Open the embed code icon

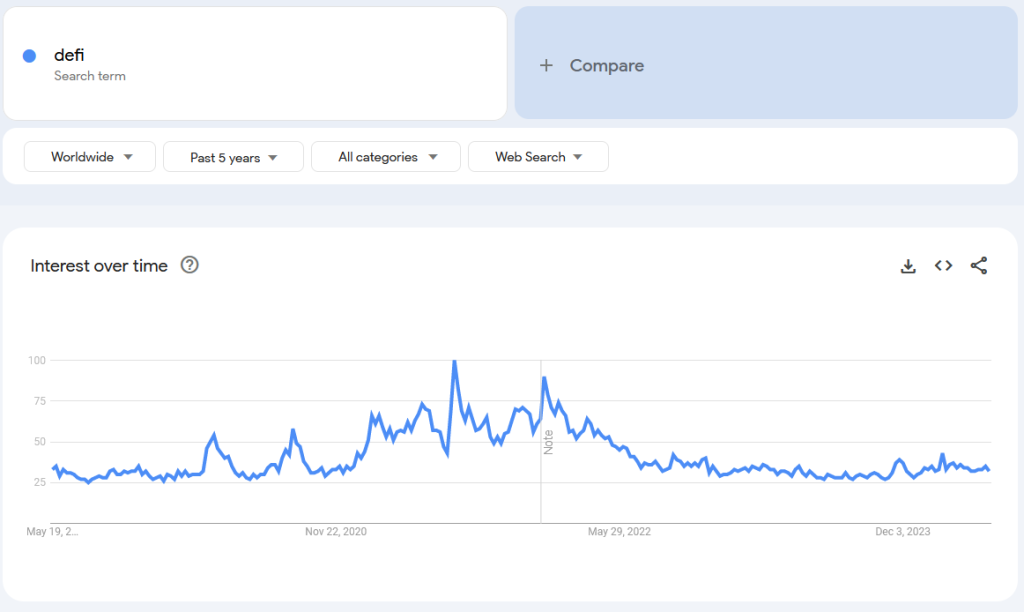(x=943, y=266)
